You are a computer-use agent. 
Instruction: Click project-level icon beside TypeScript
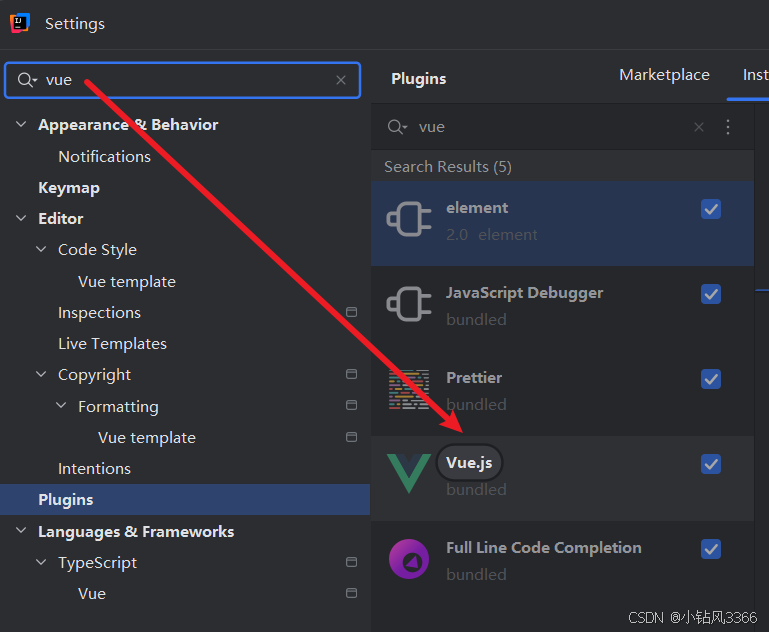pyautogui.click(x=351, y=562)
